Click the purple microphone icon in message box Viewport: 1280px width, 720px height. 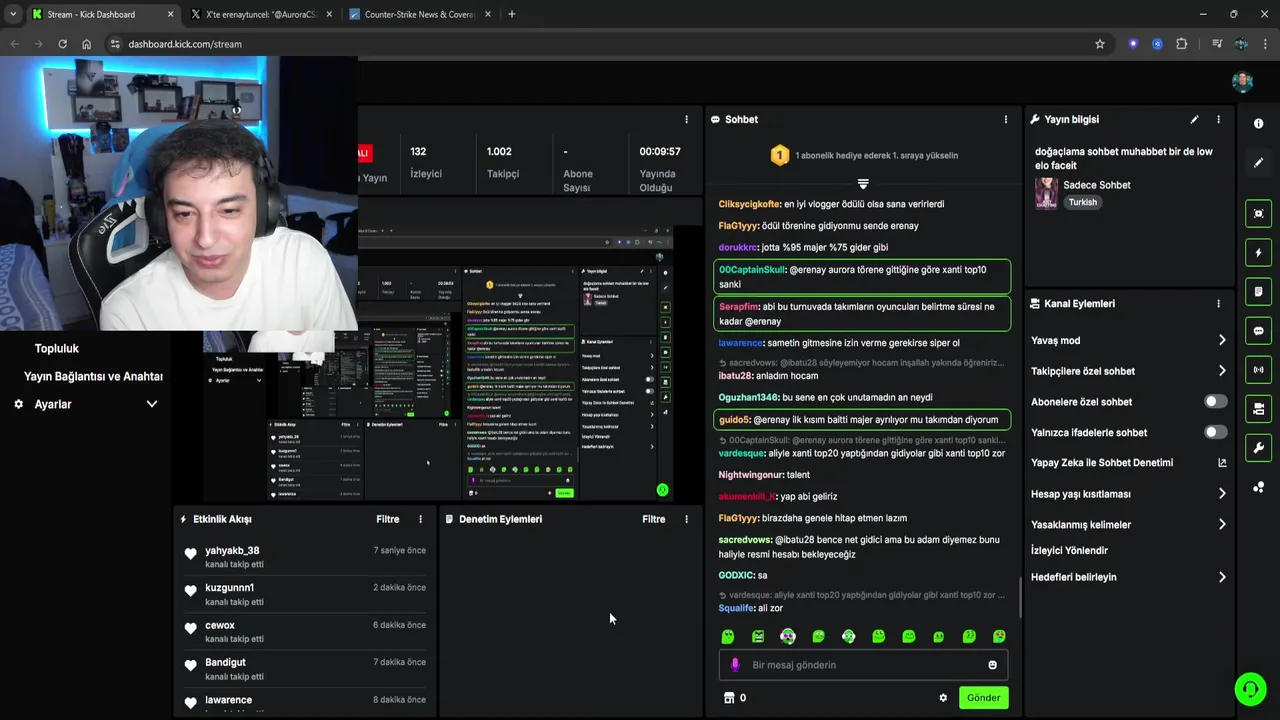click(735, 665)
